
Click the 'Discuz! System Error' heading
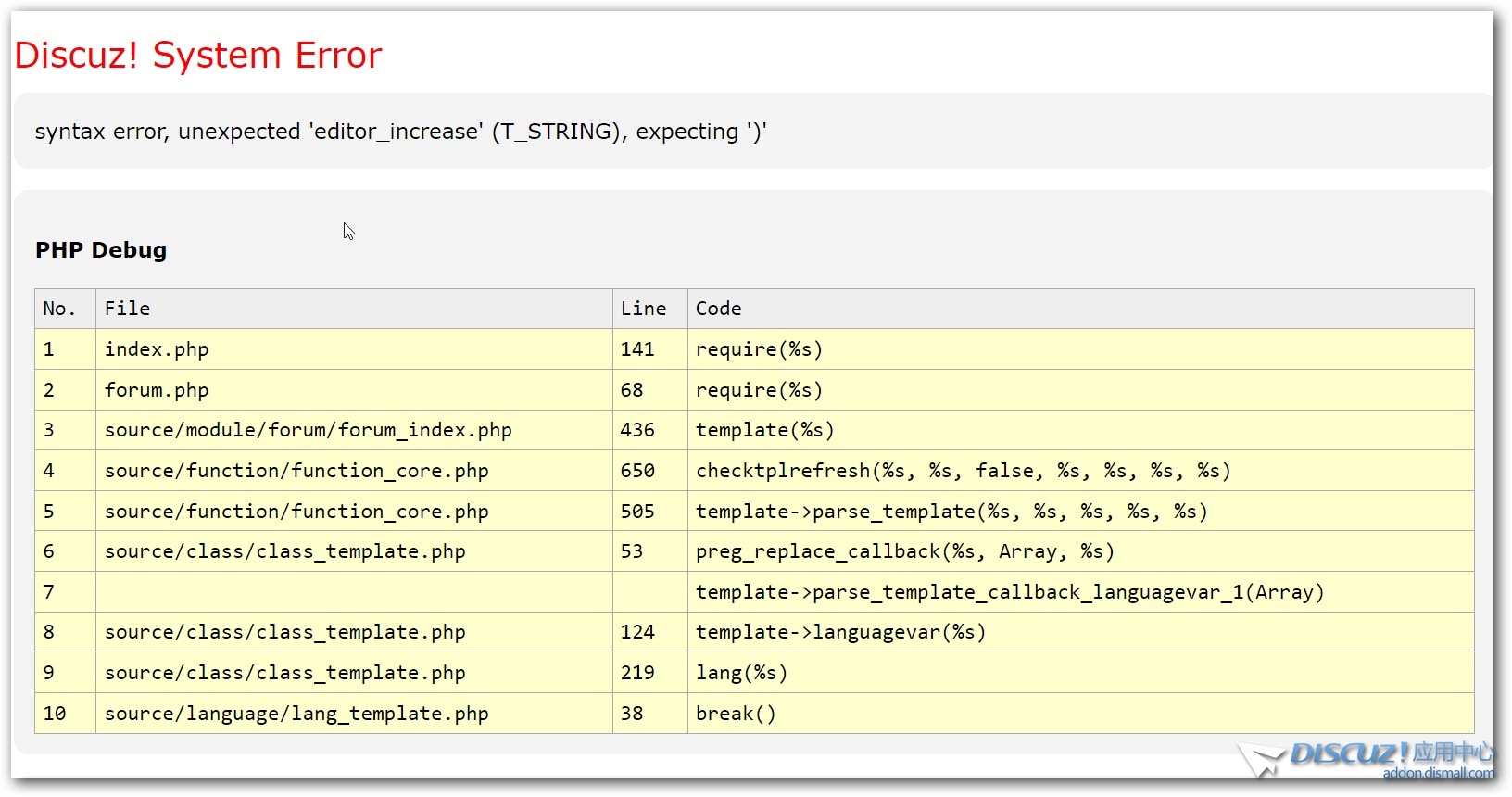(197, 56)
